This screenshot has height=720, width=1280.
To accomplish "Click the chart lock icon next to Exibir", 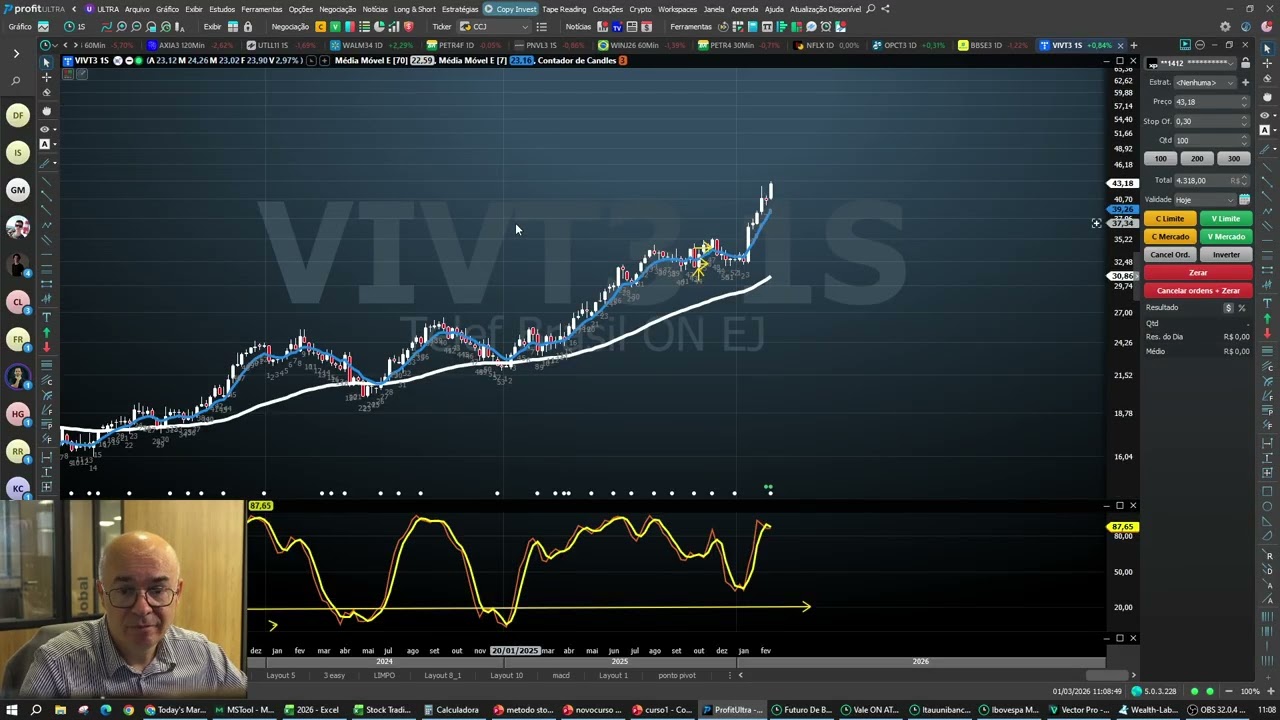I will [x=247, y=27].
